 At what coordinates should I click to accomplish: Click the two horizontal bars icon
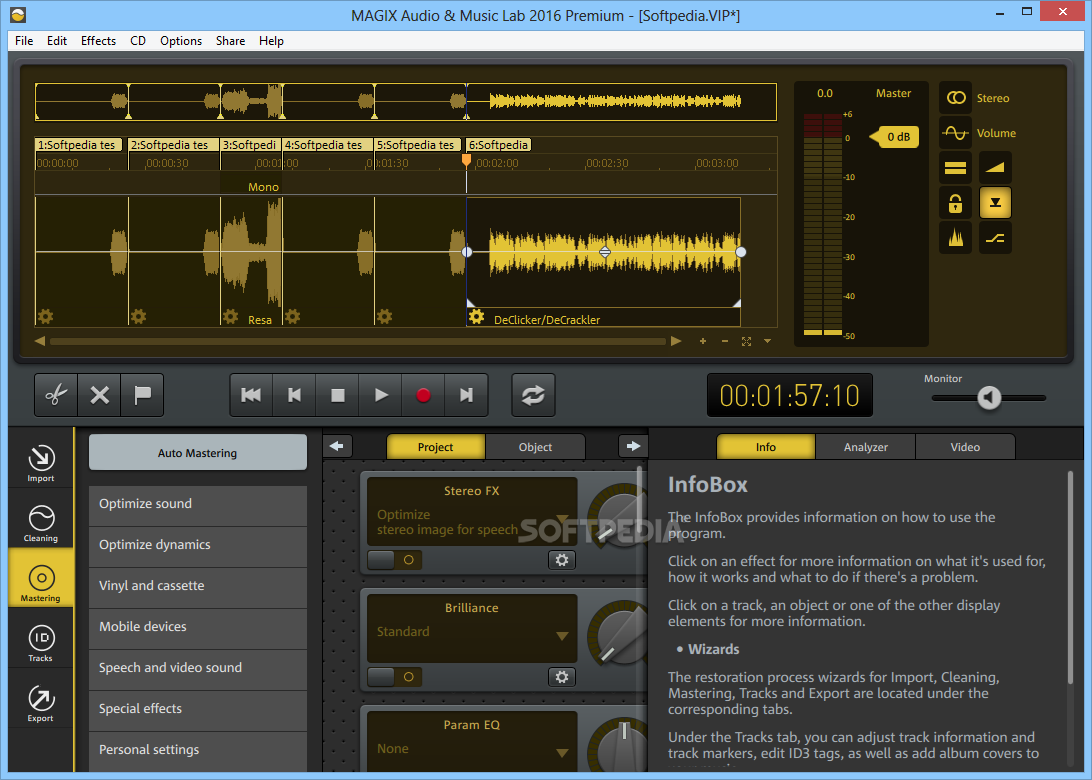click(956, 168)
